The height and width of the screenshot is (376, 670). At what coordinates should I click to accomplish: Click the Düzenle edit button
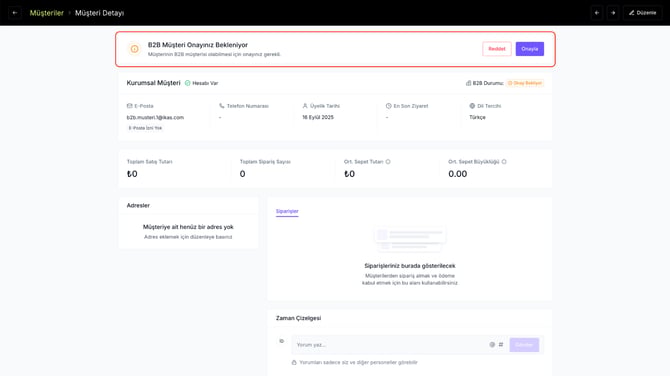(642, 13)
